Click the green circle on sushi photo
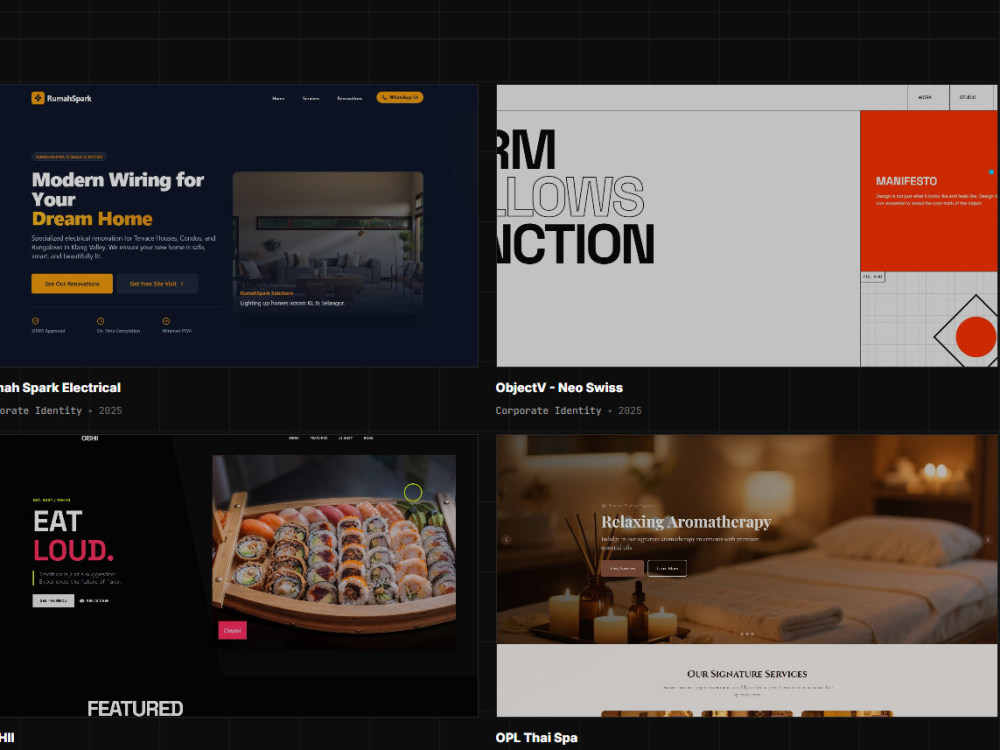The height and width of the screenshot is (750, 1000). 413,492
